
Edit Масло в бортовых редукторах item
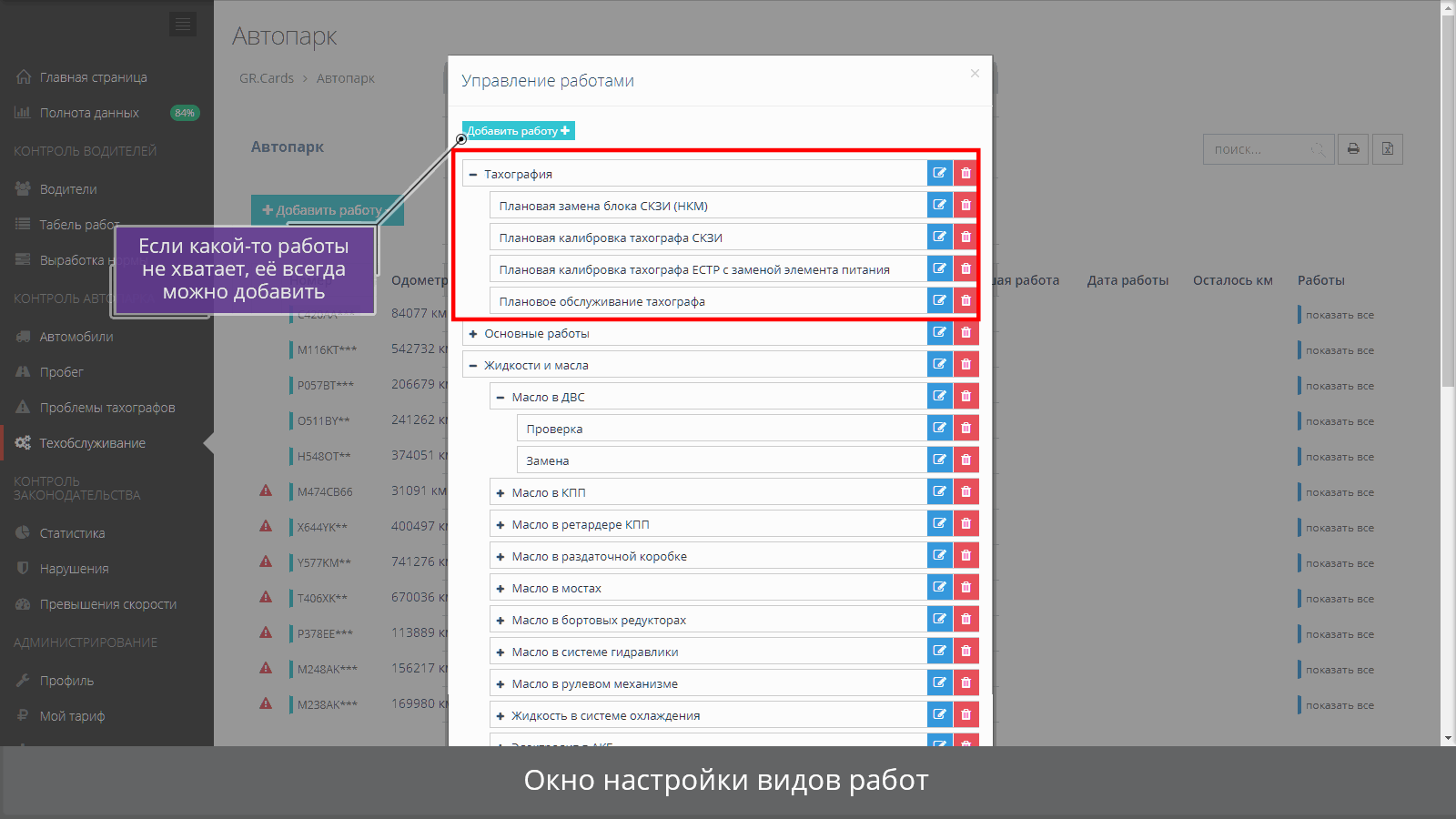click(x=940, y=619)
